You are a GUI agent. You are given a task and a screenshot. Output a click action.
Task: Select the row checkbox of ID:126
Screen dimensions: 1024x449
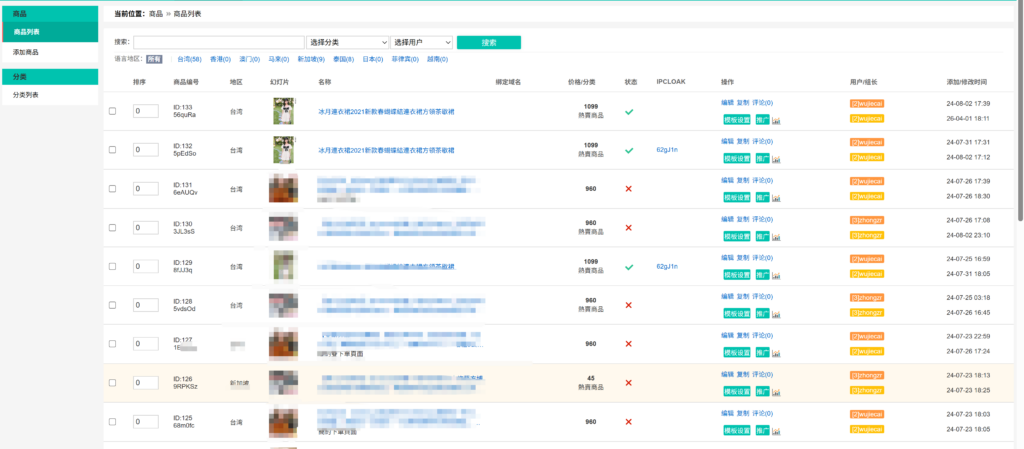[112, 382]
